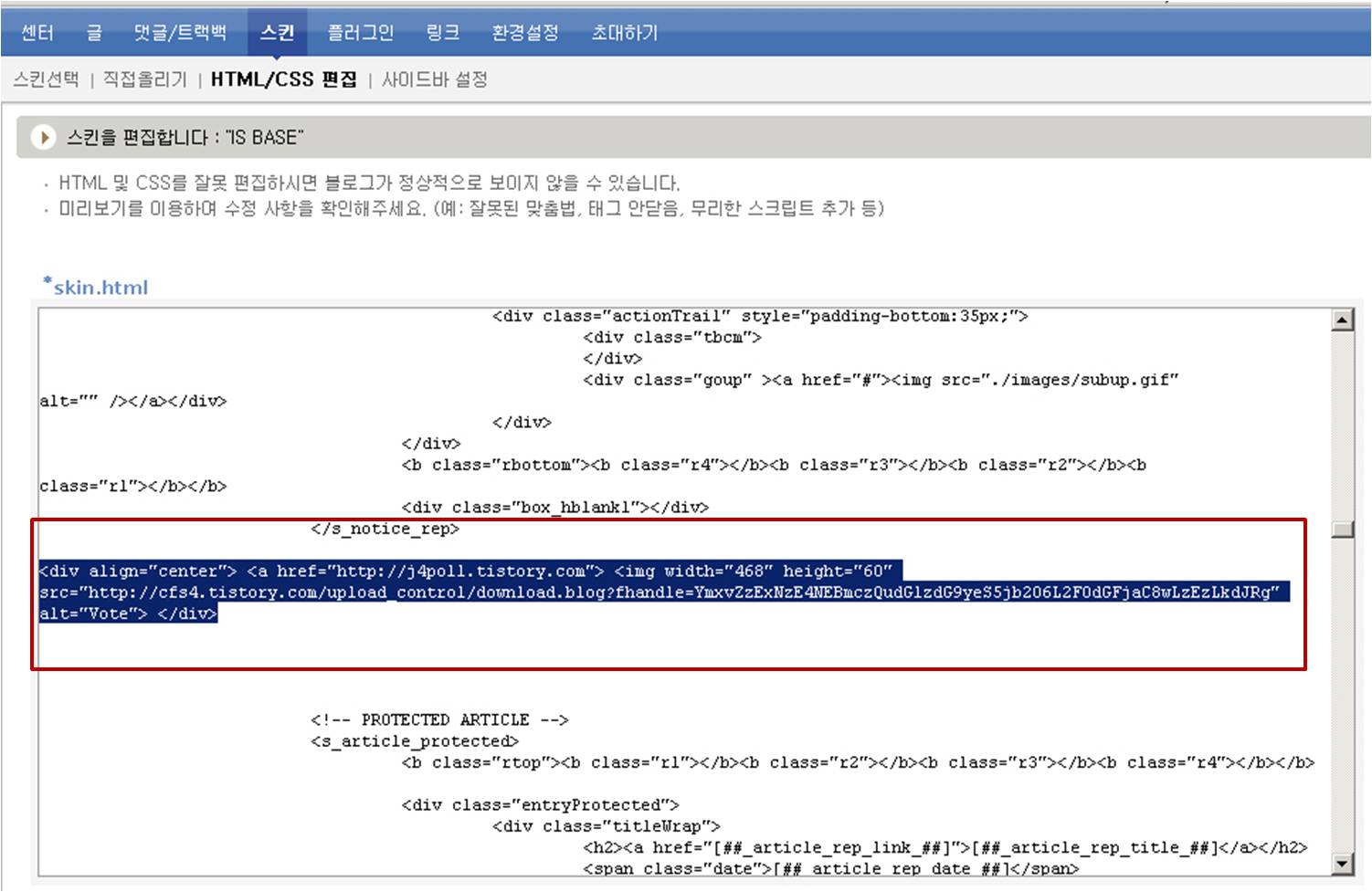Click the alt="Vote" closing div line
1372x892 pixels.
click(x=129, y=614)
